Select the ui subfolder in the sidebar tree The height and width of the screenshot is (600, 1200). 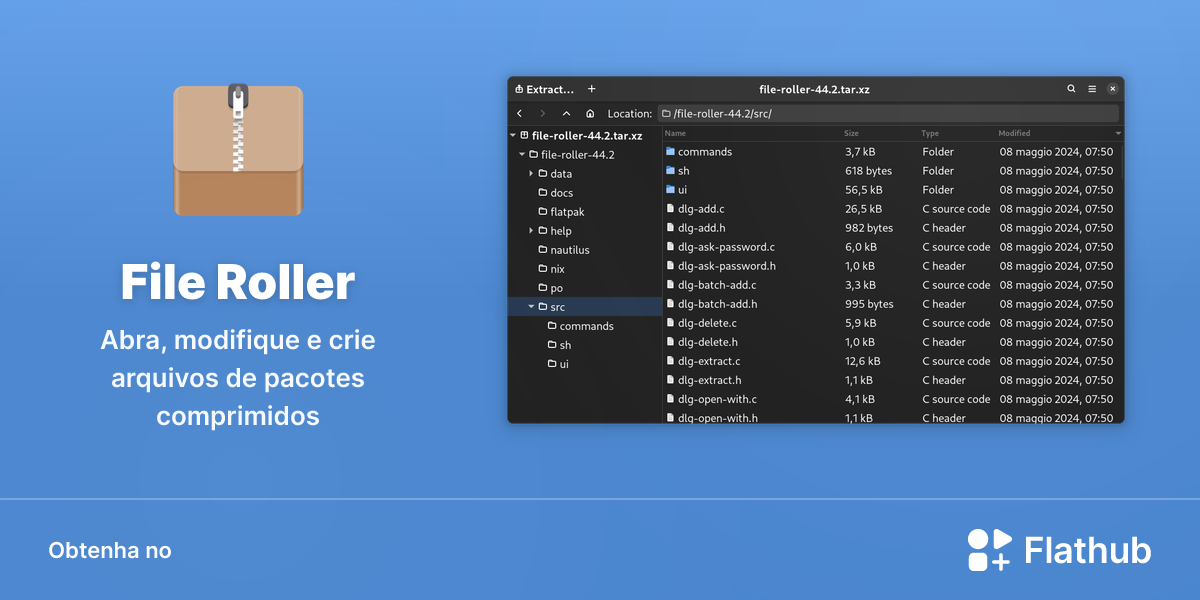pos(559,364)
